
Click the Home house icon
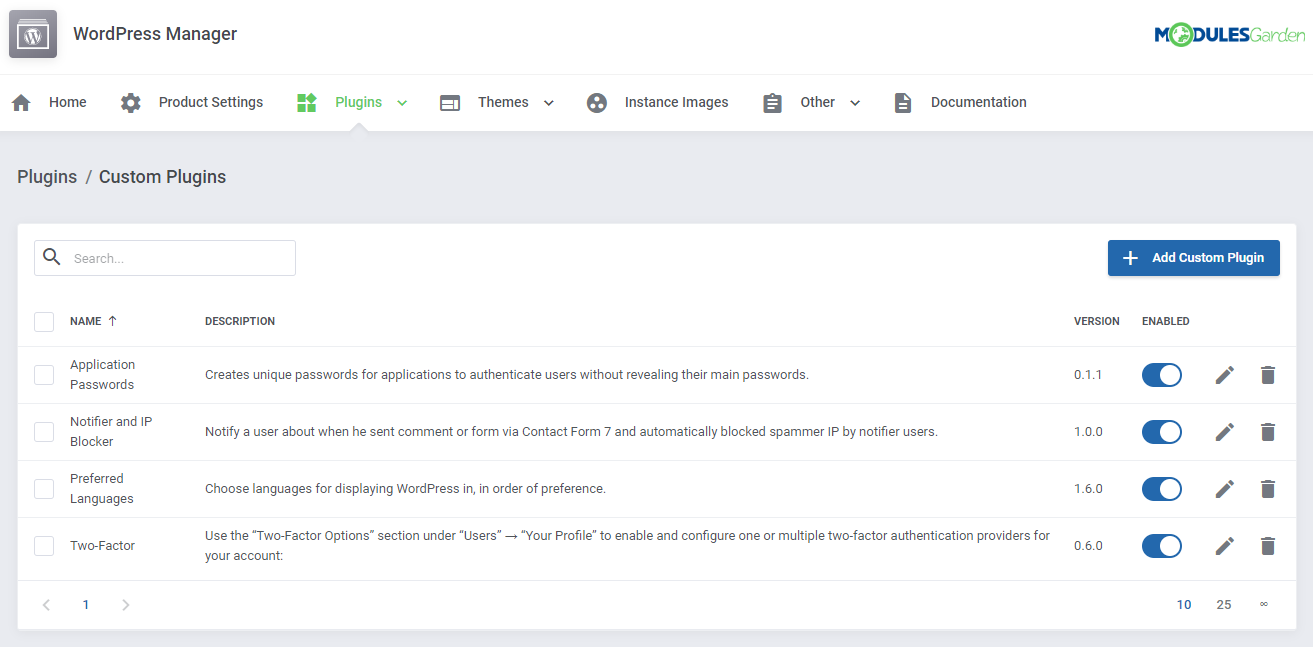[x=21, y=103]
